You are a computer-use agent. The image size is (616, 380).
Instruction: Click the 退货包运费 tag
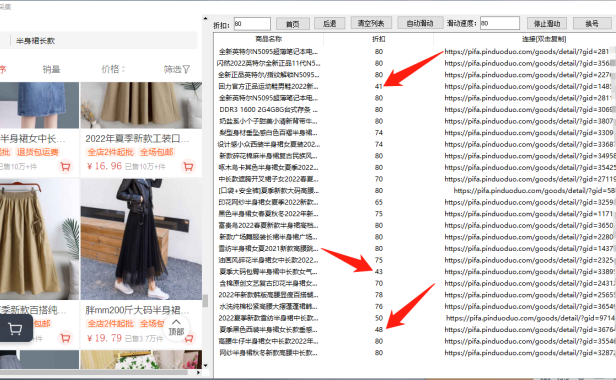37,152
